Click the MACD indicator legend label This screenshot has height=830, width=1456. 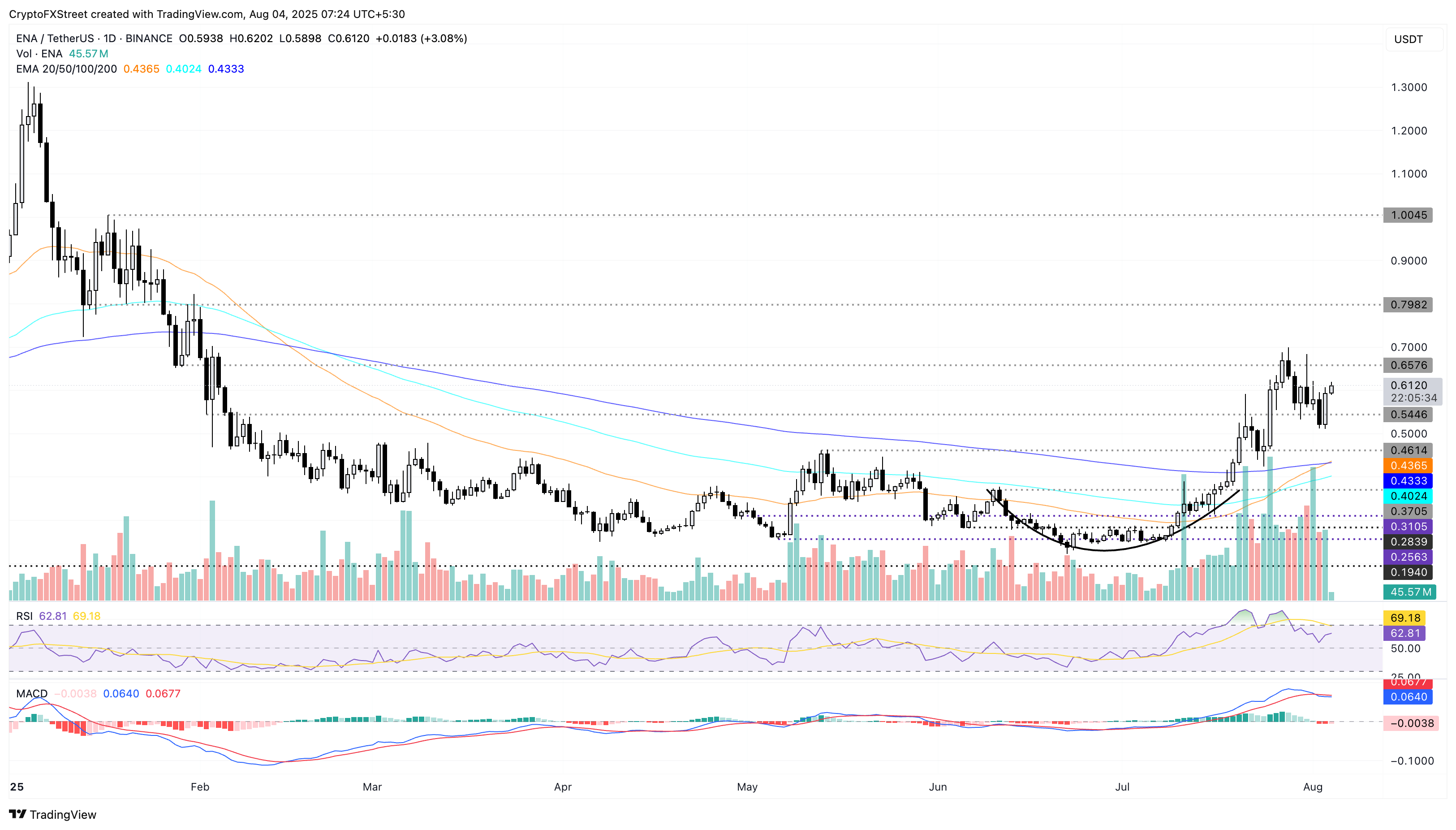[x=31, y=694]
